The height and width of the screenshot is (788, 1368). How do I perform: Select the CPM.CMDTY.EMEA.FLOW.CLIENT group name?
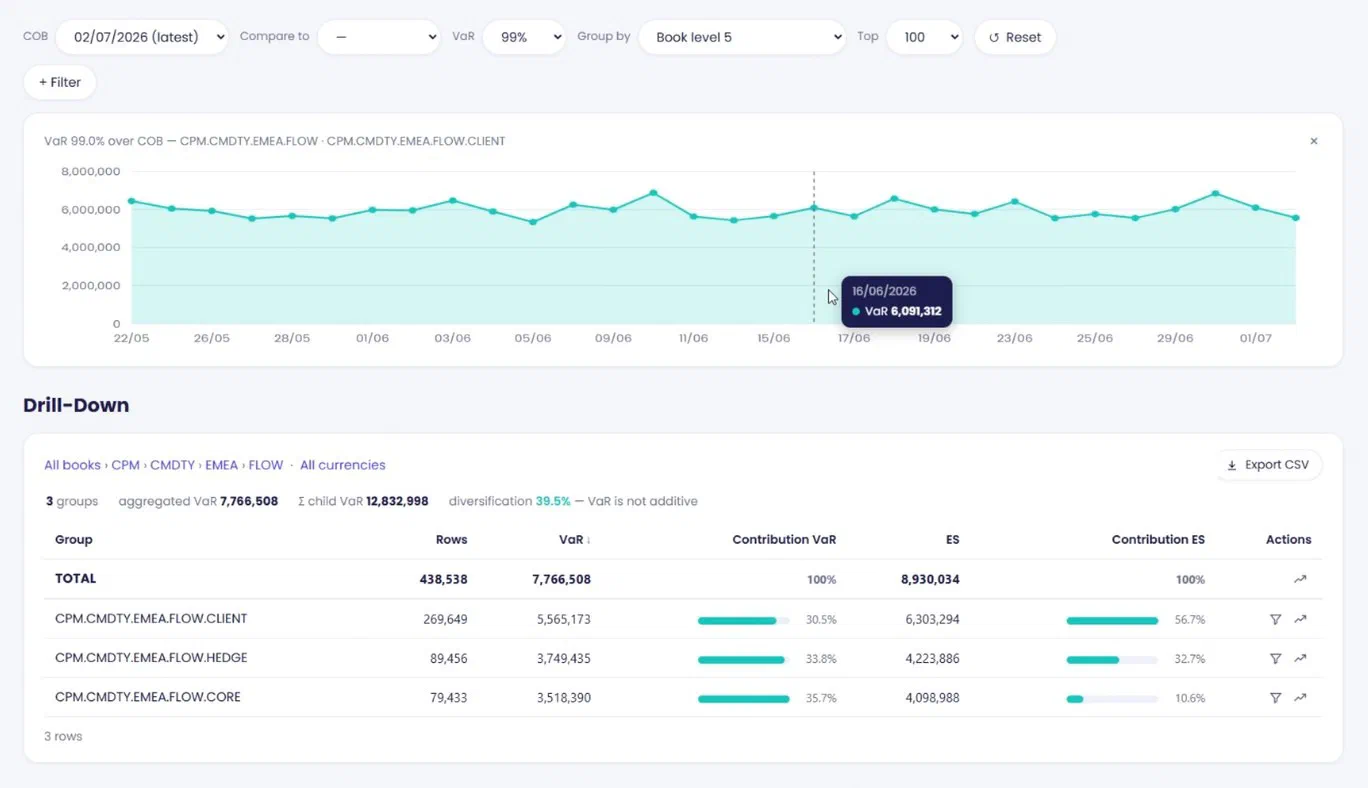151,618
